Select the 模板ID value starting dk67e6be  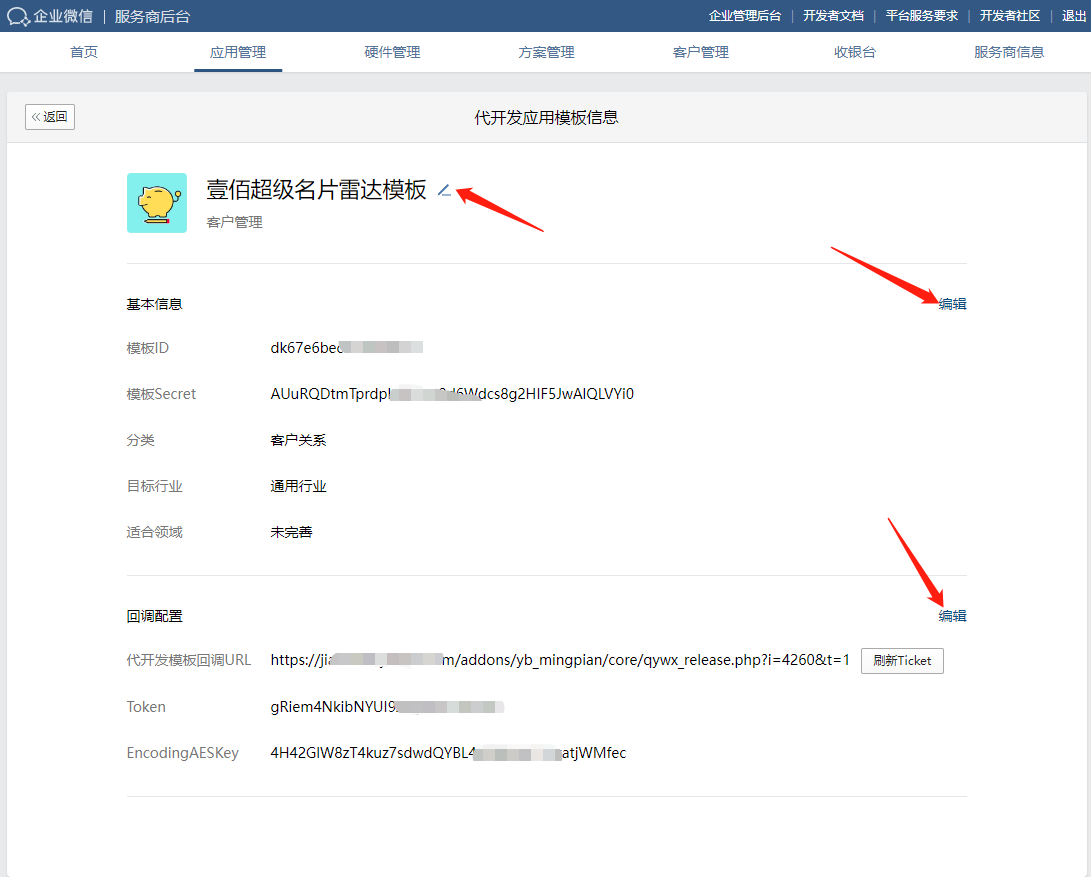tap(347, 348)
